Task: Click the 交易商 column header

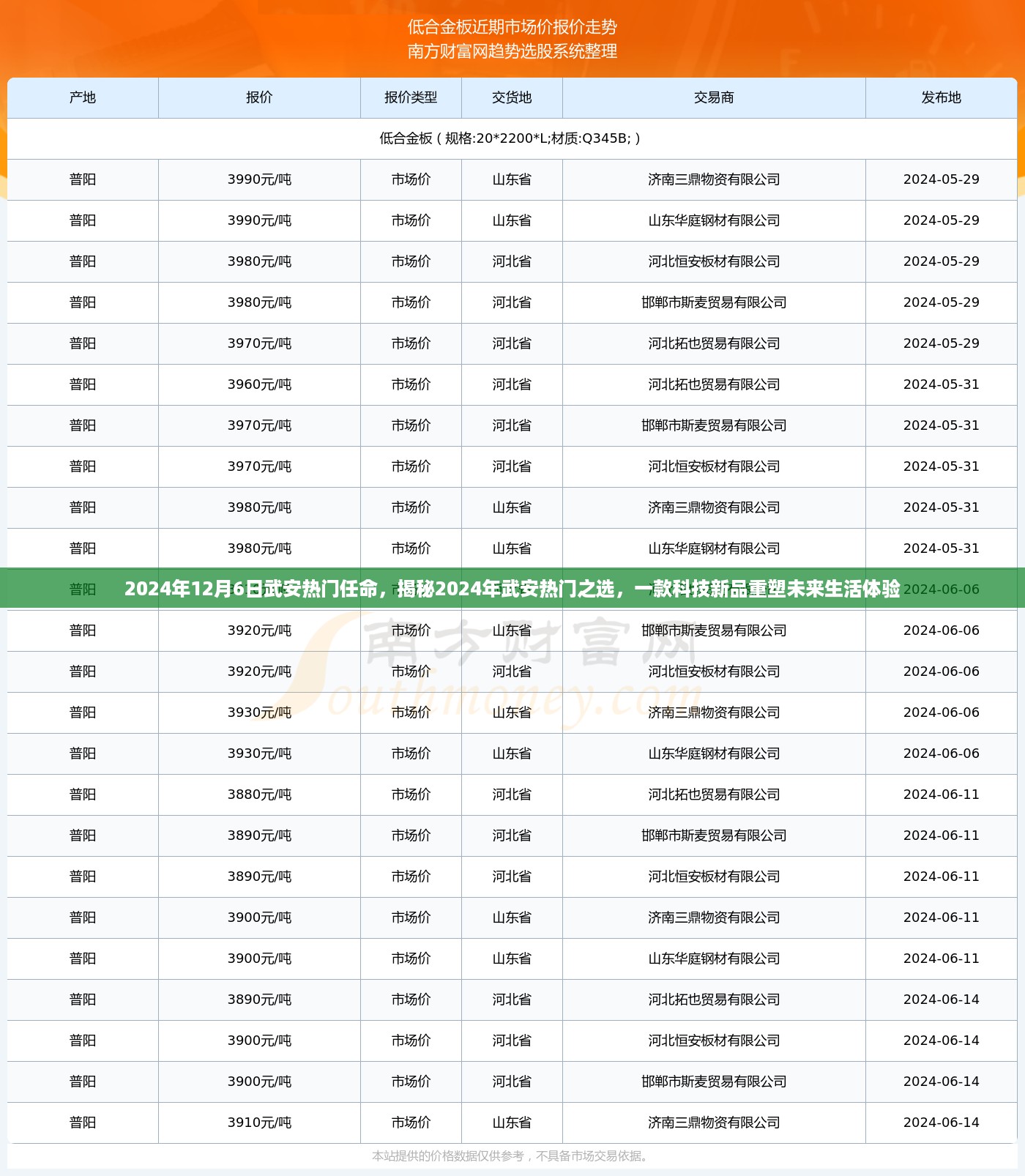Action: [714, 97]
